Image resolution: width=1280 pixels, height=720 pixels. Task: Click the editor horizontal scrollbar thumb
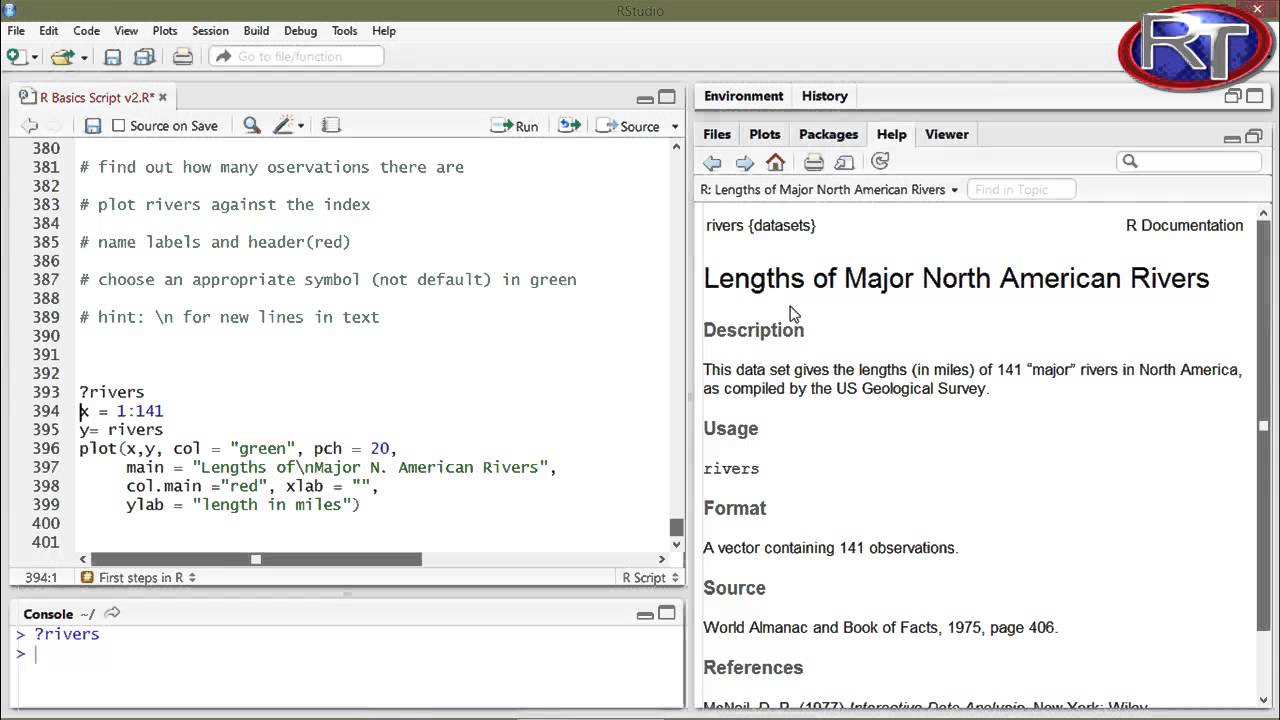tap(256, 560)
